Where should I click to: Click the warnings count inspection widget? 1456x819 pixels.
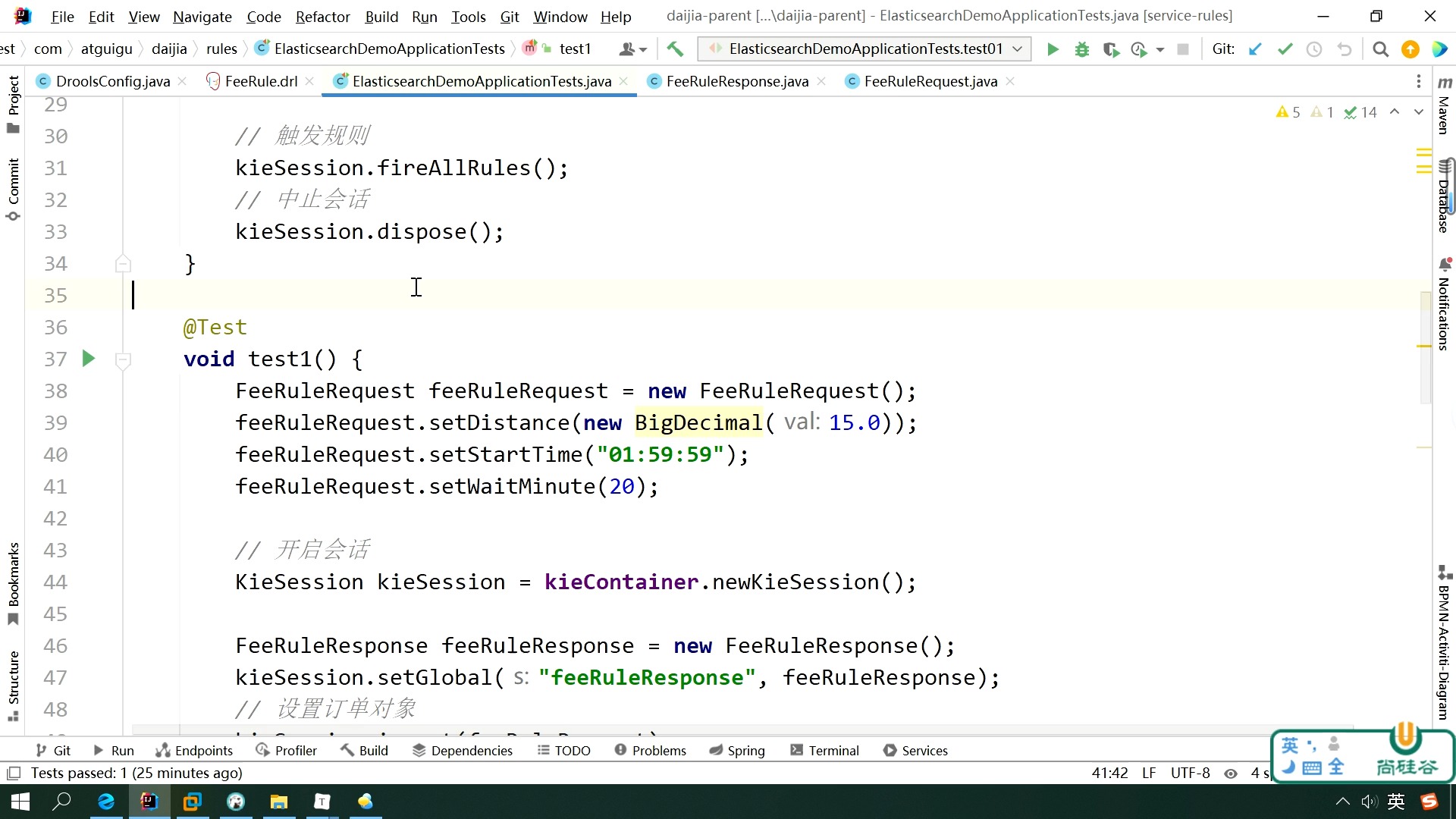point(1288,112)
